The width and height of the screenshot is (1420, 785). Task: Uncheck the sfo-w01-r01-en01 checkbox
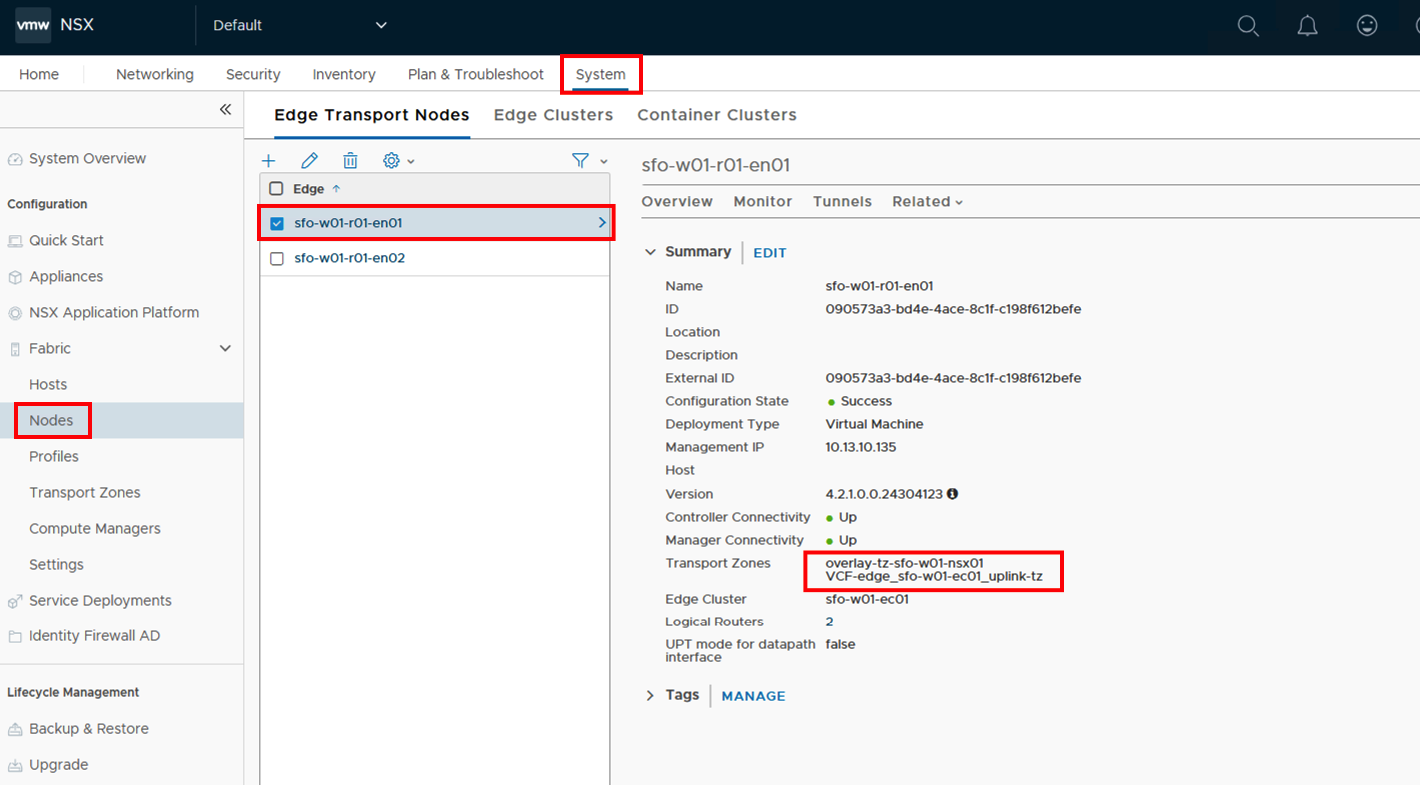[277, 223]
